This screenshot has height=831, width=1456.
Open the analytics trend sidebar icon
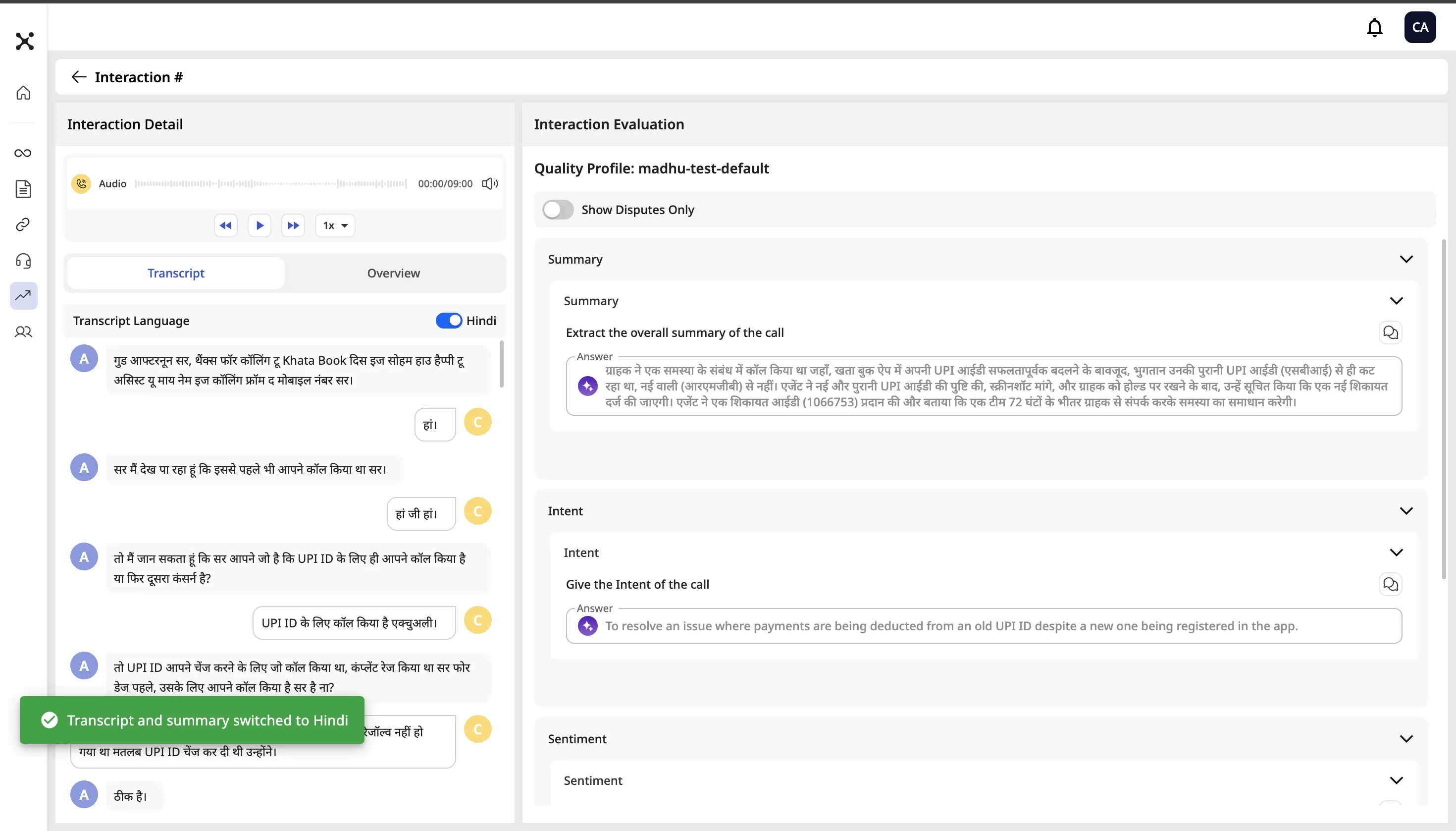(23, 296)
